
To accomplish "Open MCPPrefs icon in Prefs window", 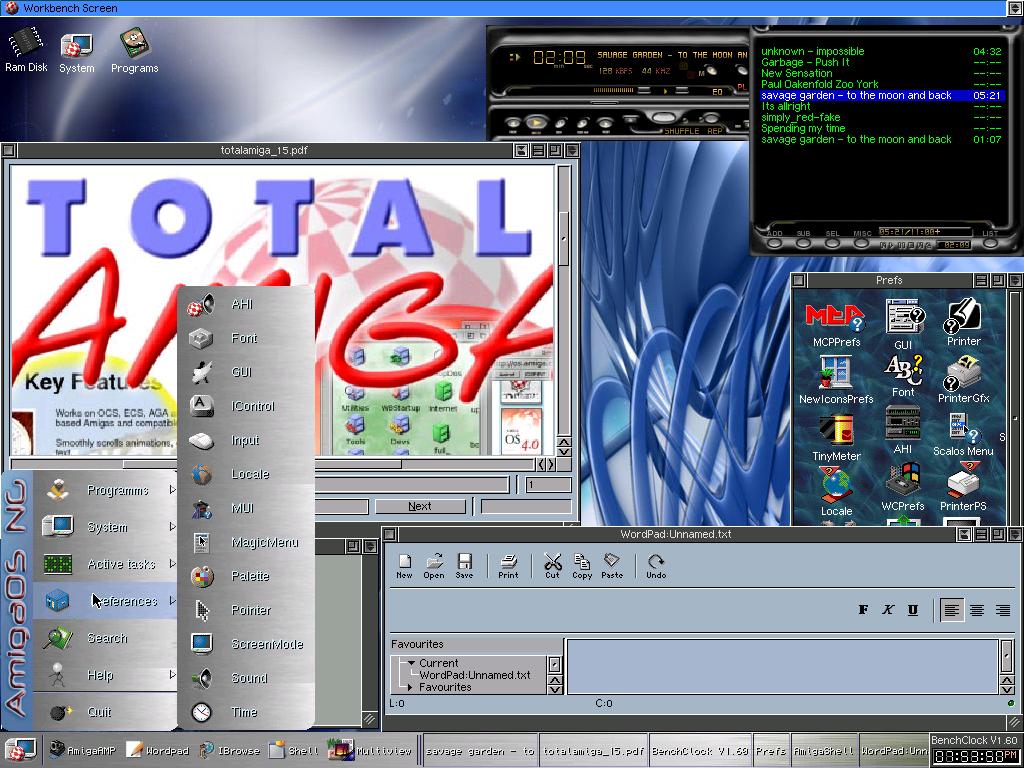I will pyautogui.click(x=836, y=324).
